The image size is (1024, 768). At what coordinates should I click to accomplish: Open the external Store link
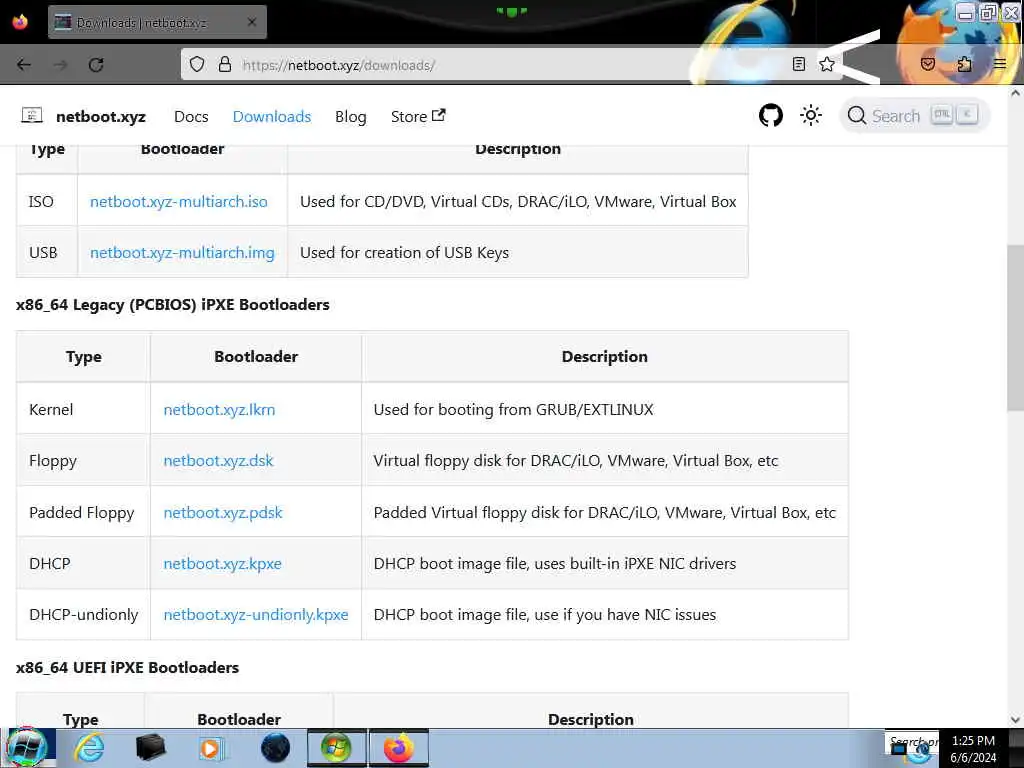pyautogui.click(x=418, y=116)
